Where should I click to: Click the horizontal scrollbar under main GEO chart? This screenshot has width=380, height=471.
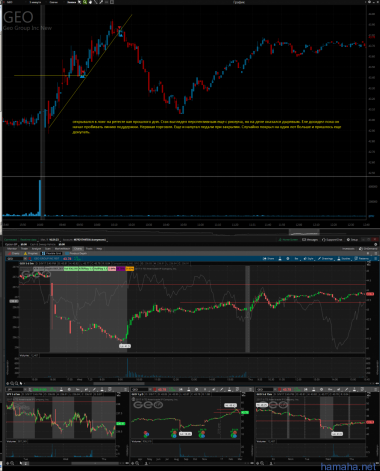pos(119,384)
